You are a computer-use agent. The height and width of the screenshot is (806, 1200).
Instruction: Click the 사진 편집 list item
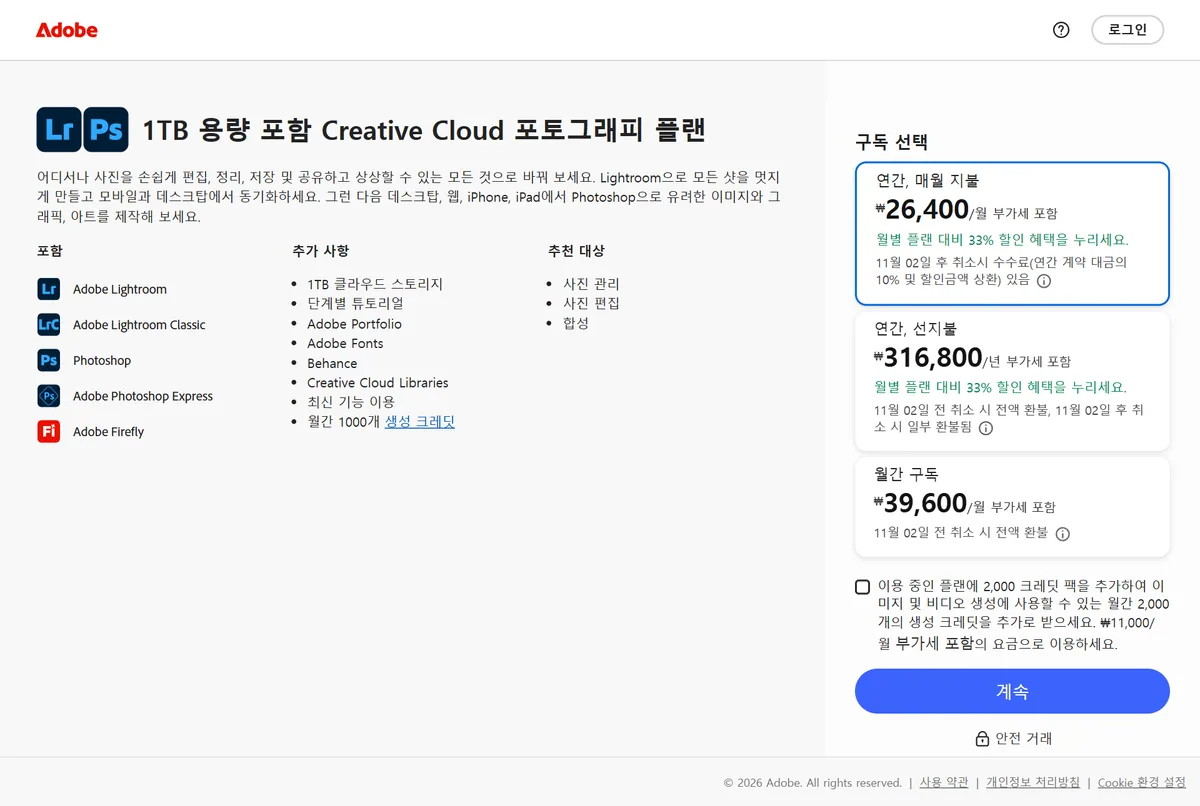[x=591, y=303]
